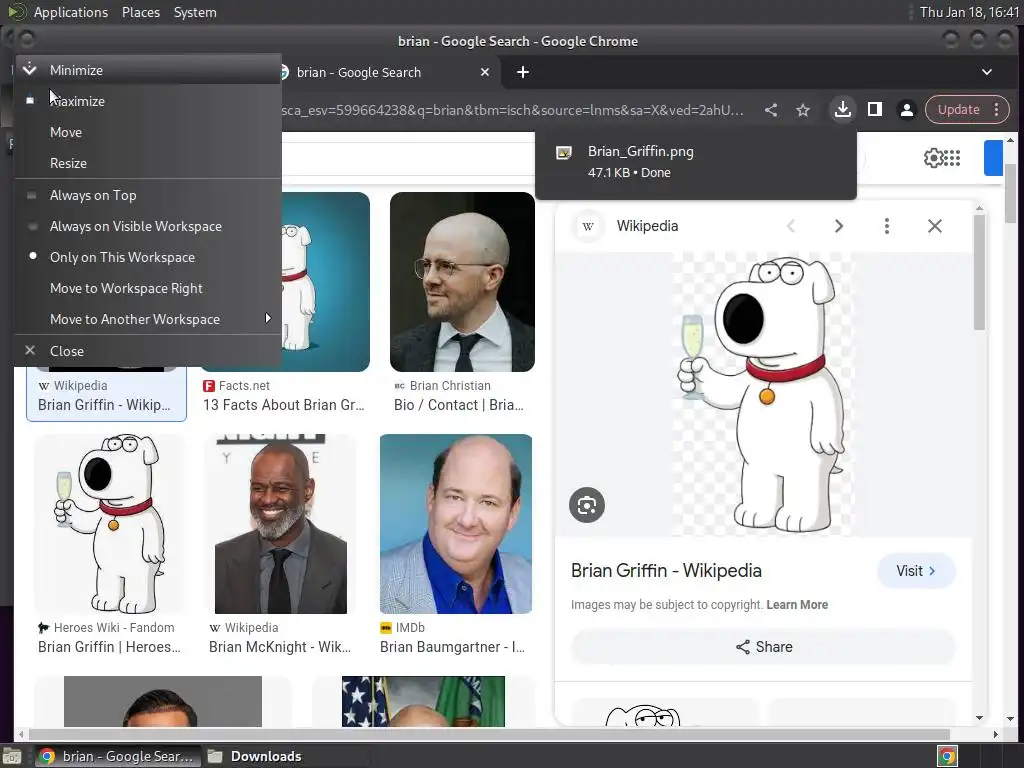The height and width of the screenshot is (768, 1024).
Task: Toggle Chrome side panel icon
Action: (x=874, y=110)
